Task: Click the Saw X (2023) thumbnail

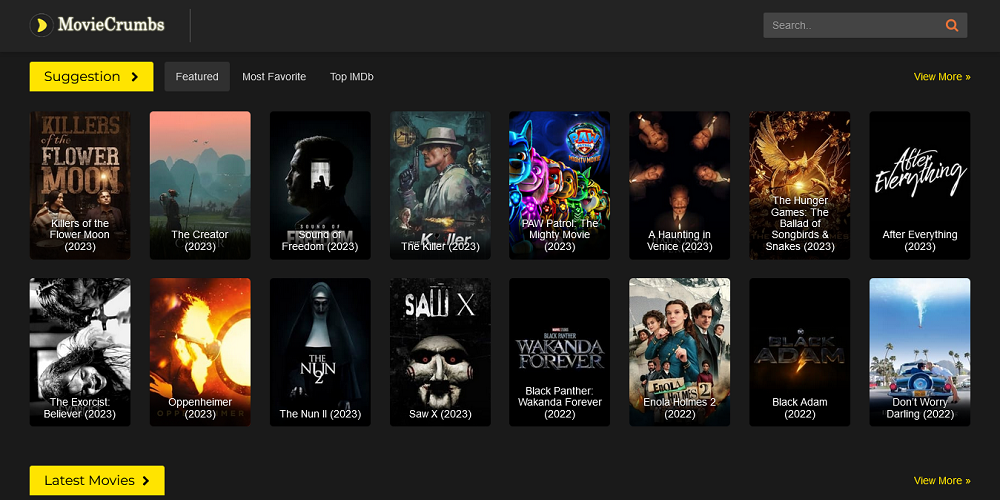Action: (440, 352)
